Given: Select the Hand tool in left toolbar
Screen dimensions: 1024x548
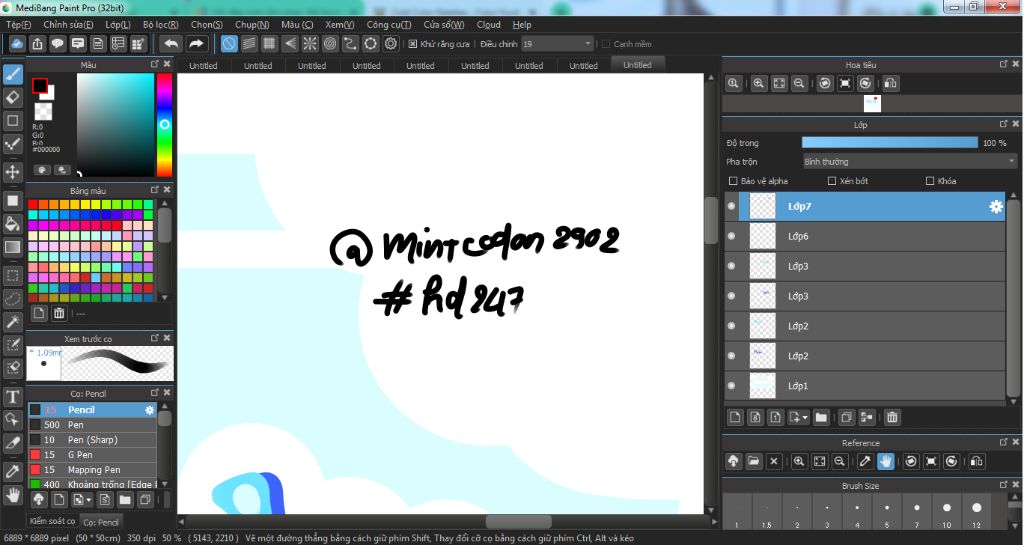Looking at the screenshot, I should (x=12, y=495).
